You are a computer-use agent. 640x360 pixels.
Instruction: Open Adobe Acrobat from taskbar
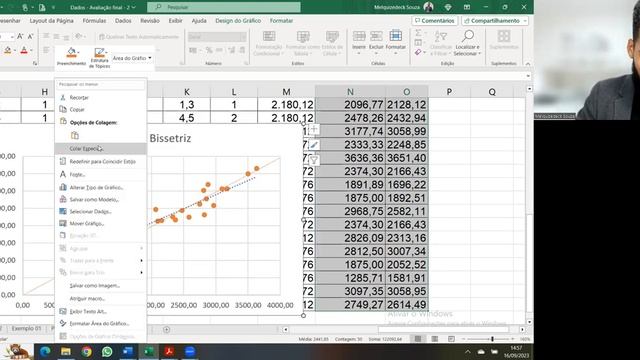point(169,351)
